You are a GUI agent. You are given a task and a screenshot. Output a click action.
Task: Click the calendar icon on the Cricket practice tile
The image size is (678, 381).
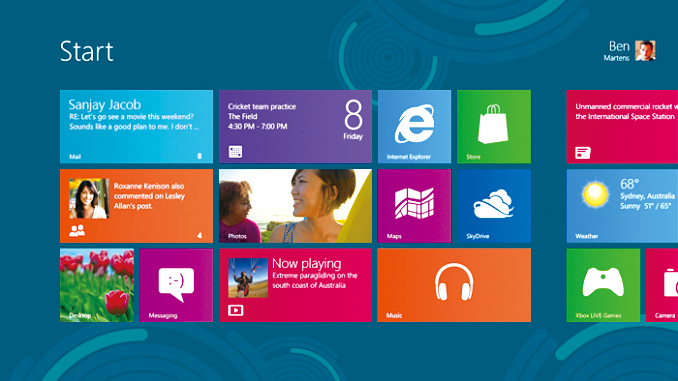pyautogui.click(x=235, y=152)
